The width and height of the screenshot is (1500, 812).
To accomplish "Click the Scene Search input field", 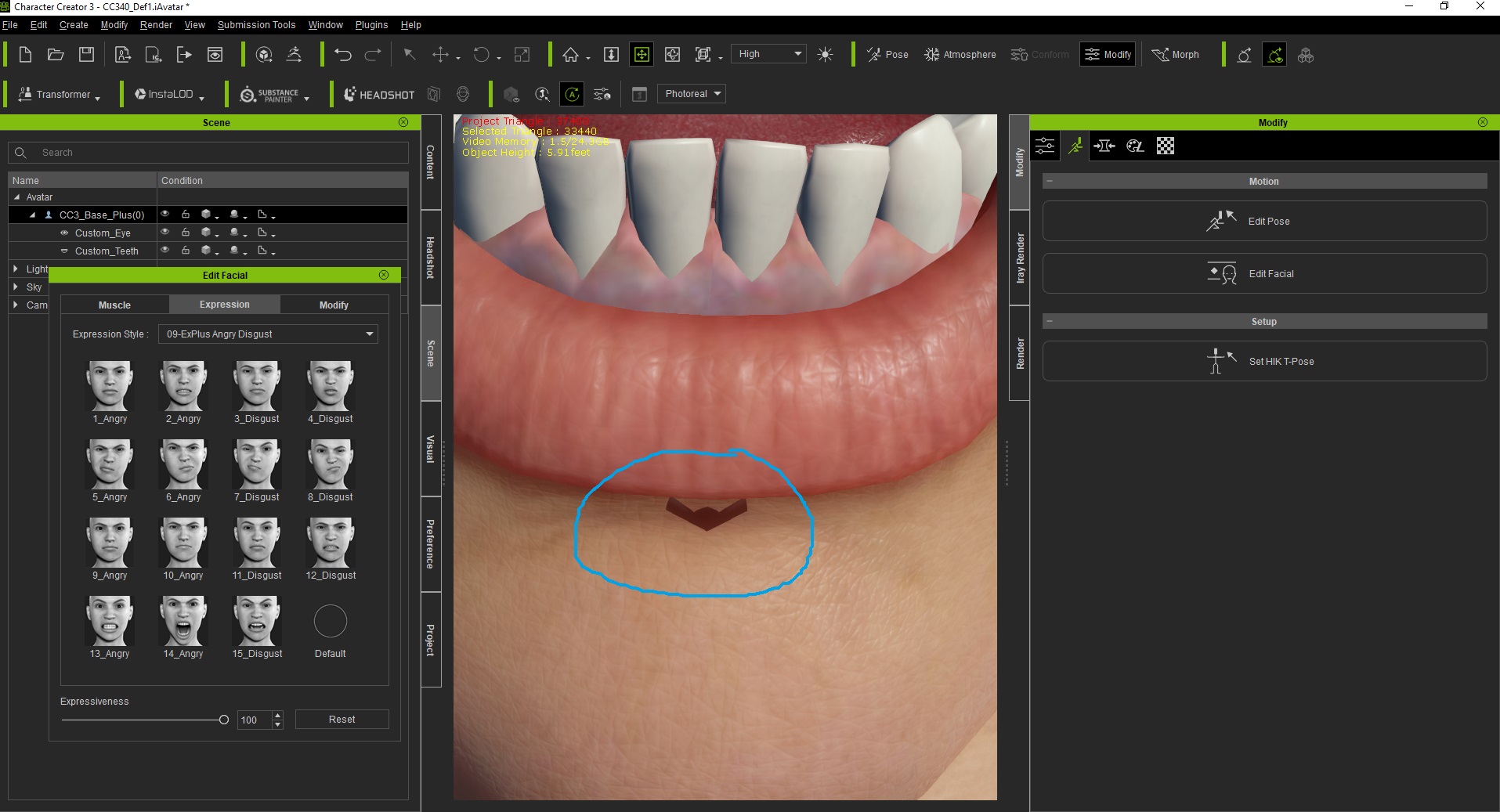I will pyautogui.click(x=208, y=153).
